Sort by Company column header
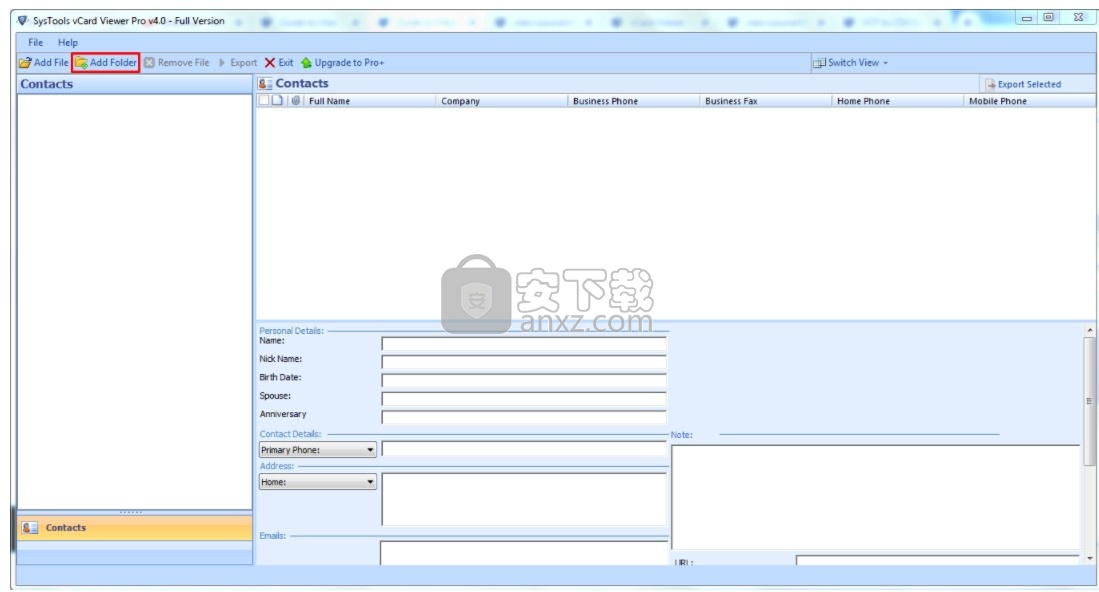This screenshot has height=592, width=1099. (x=501, y=101)
